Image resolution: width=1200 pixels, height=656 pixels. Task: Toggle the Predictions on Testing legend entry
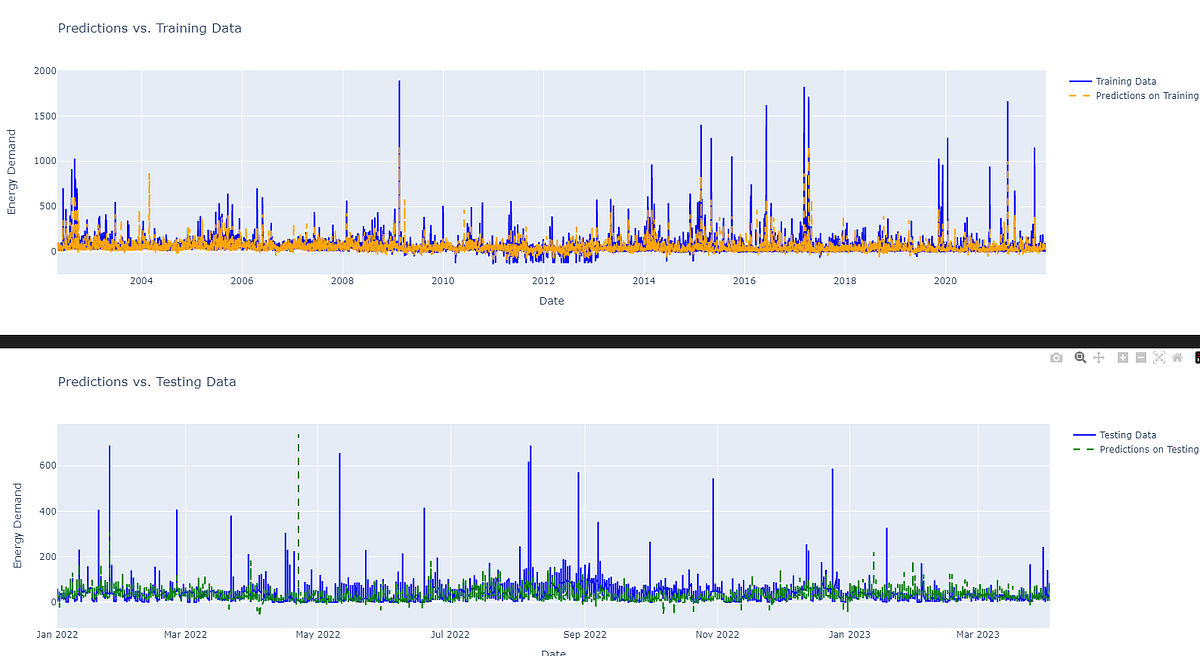(1146, 449)
